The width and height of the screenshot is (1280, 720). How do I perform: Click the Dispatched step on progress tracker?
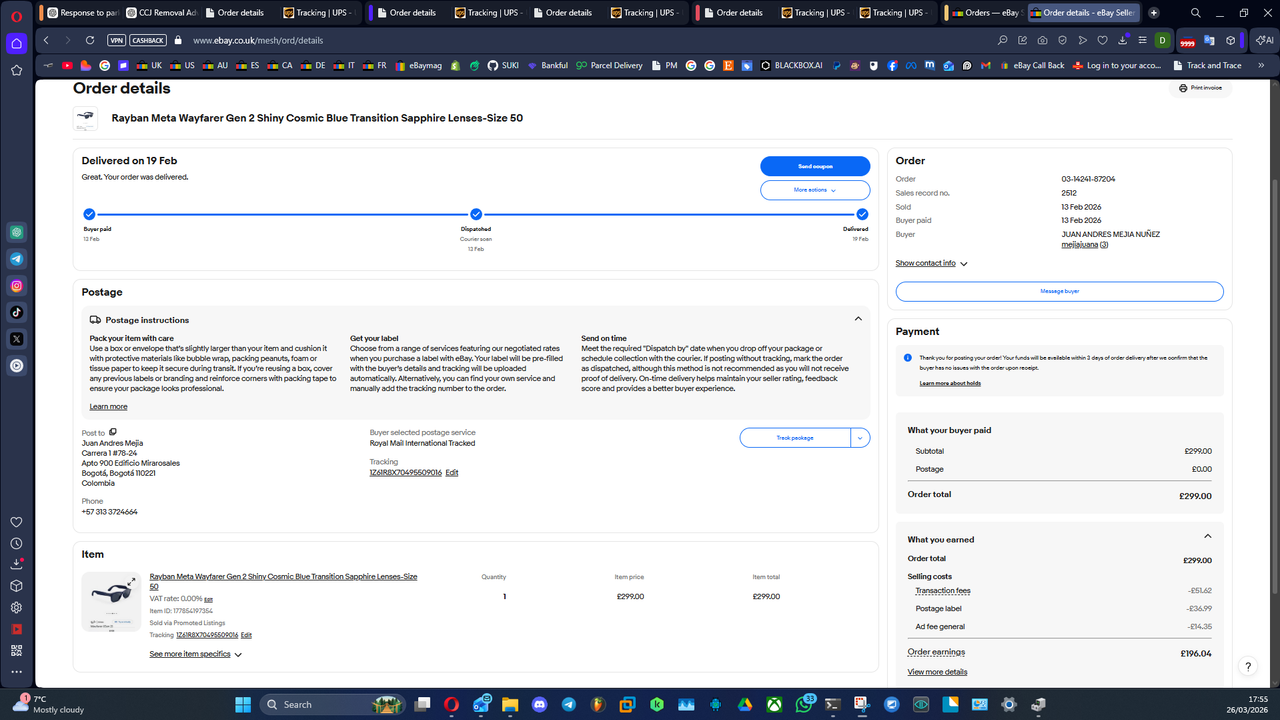coord(476,214)
